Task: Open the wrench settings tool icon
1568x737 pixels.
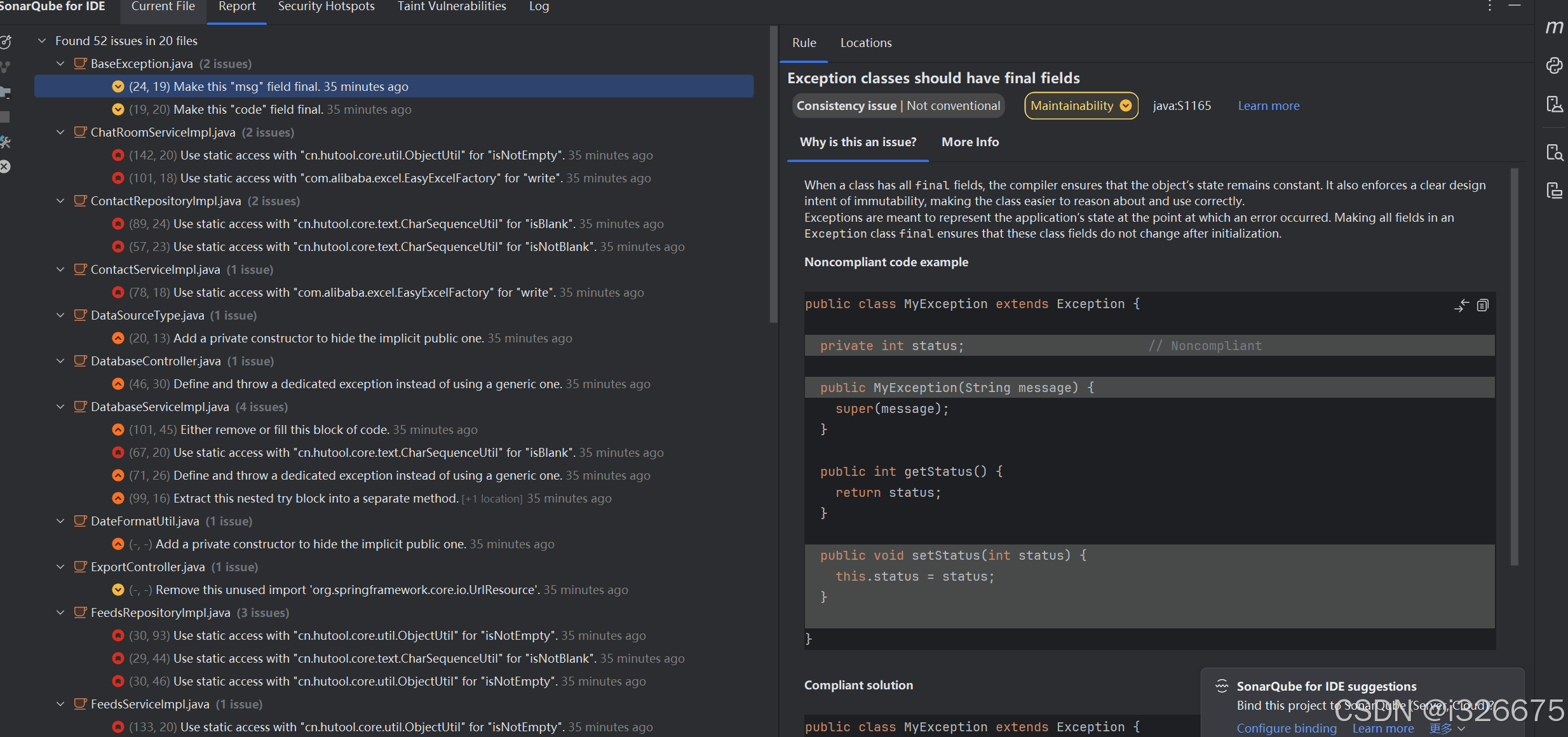Action: 6,142
